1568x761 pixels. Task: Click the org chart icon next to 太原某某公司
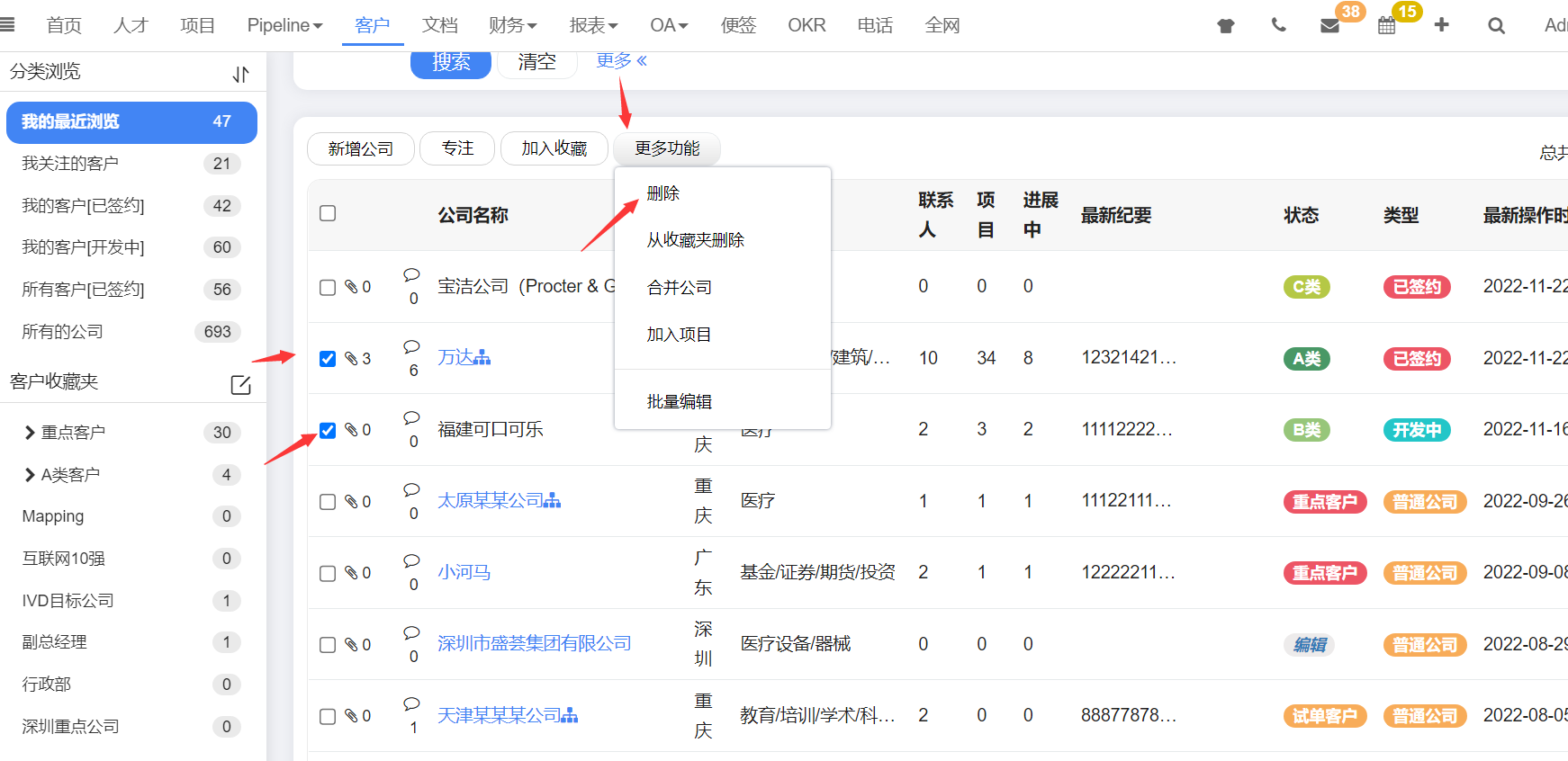553,500
